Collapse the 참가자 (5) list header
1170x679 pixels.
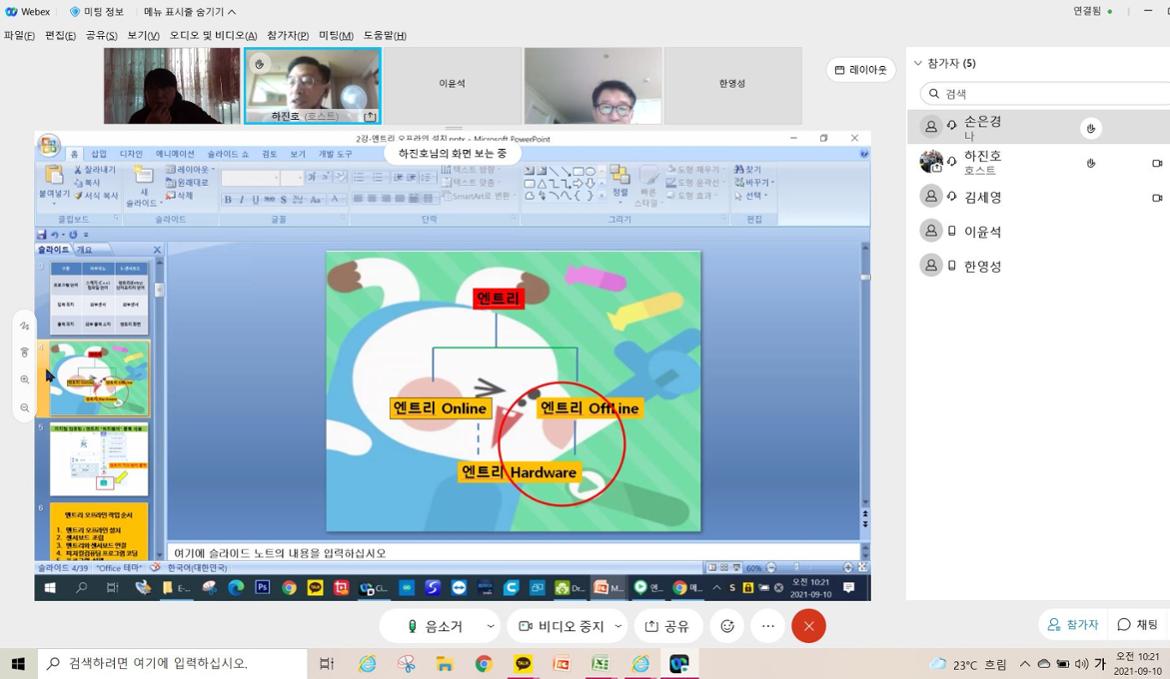click(x=945, y=63)
